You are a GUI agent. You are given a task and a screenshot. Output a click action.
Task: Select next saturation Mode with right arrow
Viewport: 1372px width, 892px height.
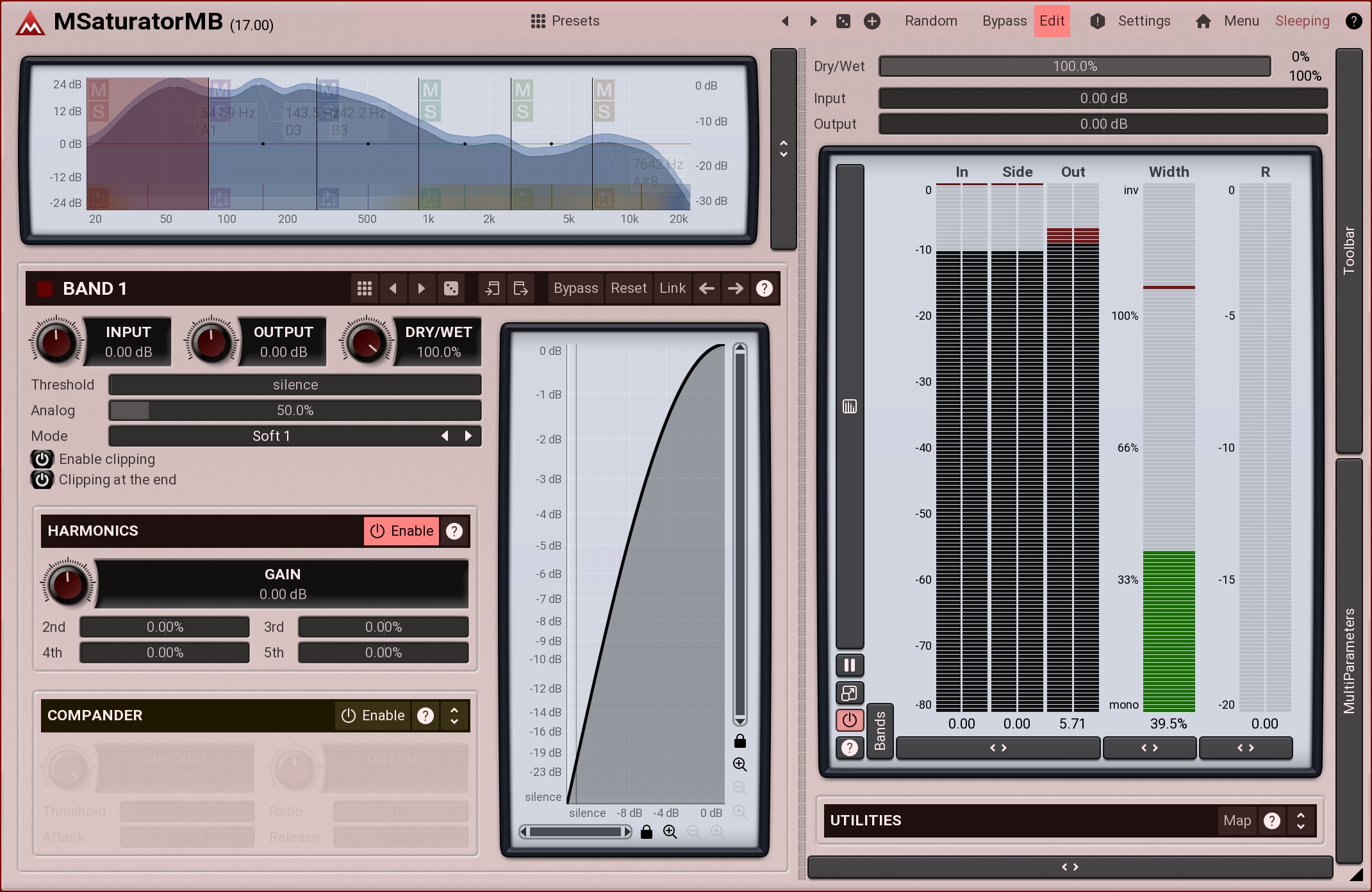(x=468, y=436)
